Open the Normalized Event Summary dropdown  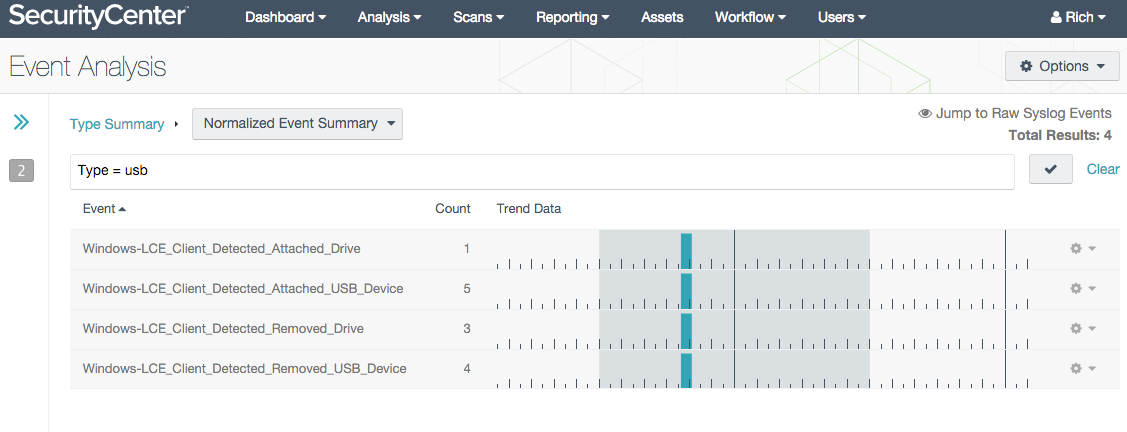tap(298, 124)
